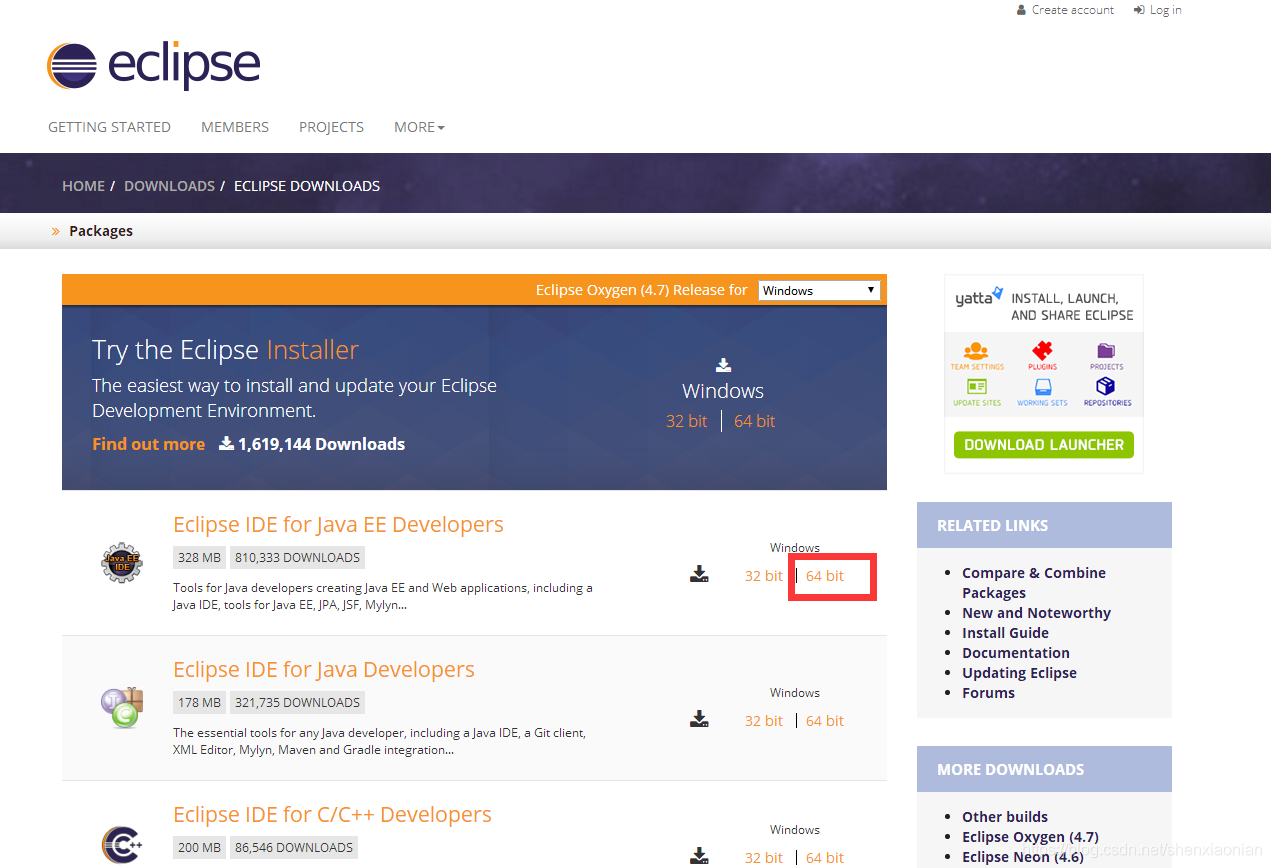Image resolution: width=1271 pixels, height=868 pixels.
Task: Open the New and Noteworthy link
Action: [x=1036, y=613]
